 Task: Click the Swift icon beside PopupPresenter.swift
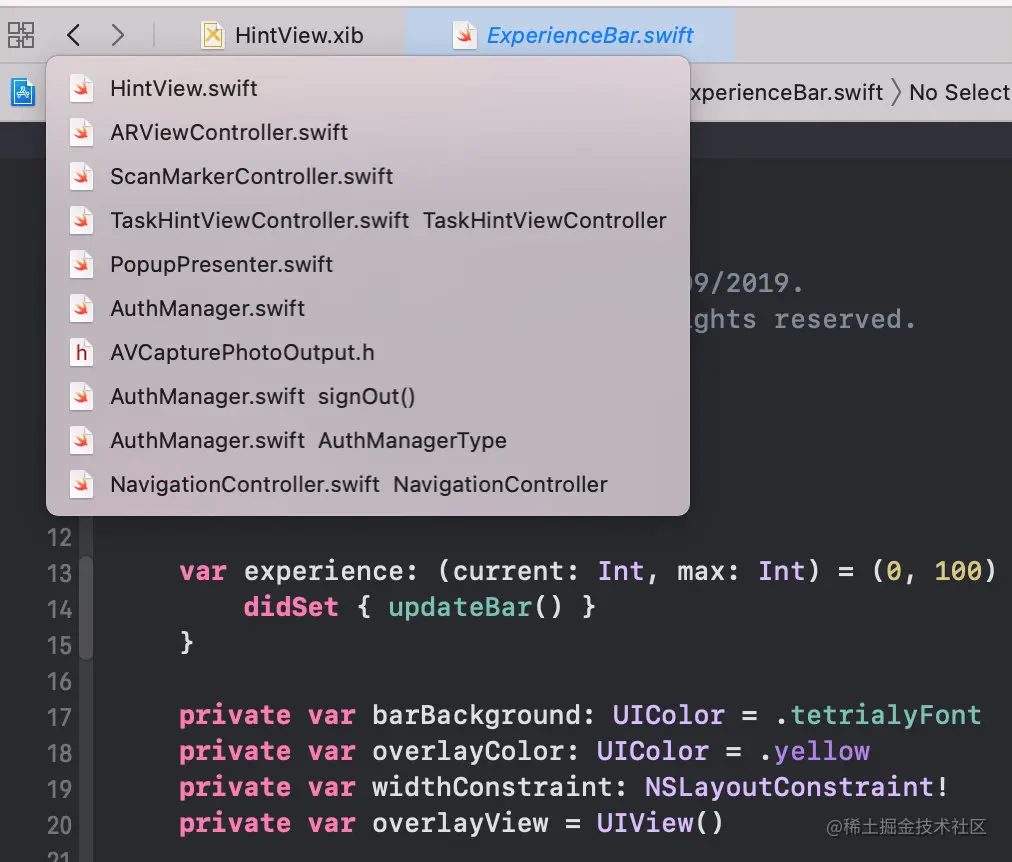point(81,265)
